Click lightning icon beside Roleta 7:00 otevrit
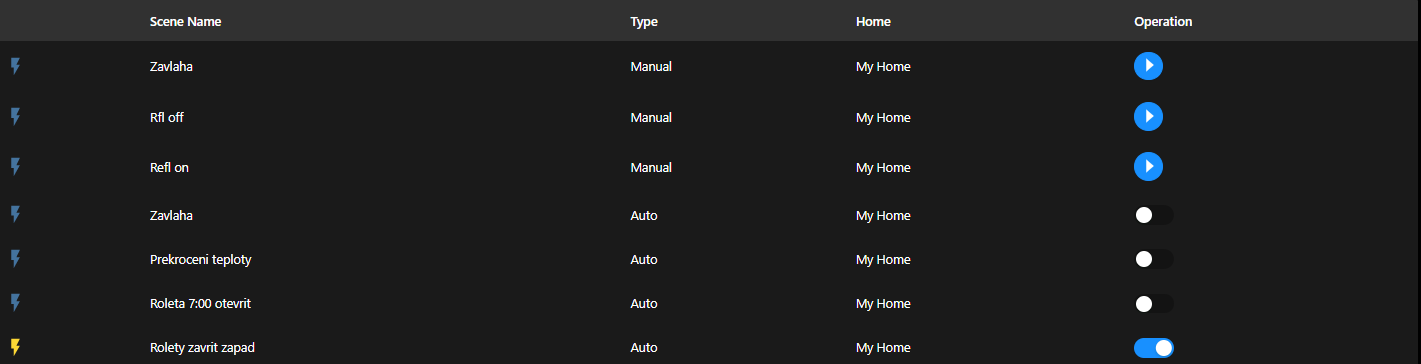Screen dimensions: 1421x364 (x=15, y=303)
